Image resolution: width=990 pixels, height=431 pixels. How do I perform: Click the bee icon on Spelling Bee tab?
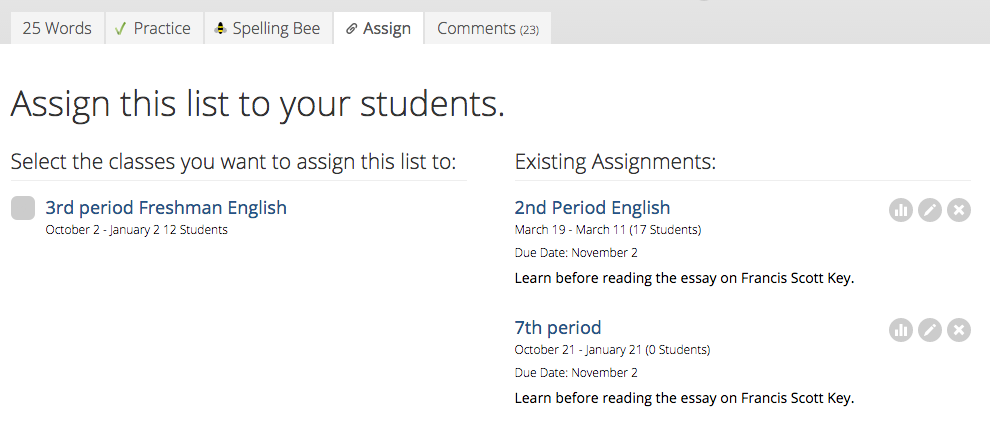pyautogui.click(x=221, y=29)
